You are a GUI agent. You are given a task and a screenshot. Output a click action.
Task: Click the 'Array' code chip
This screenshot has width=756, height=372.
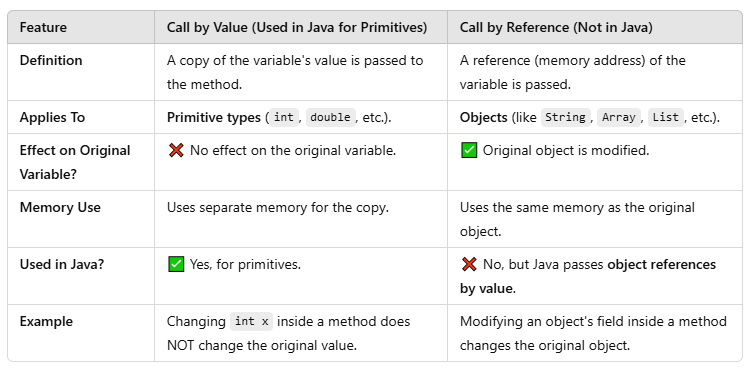coord(619,117)
